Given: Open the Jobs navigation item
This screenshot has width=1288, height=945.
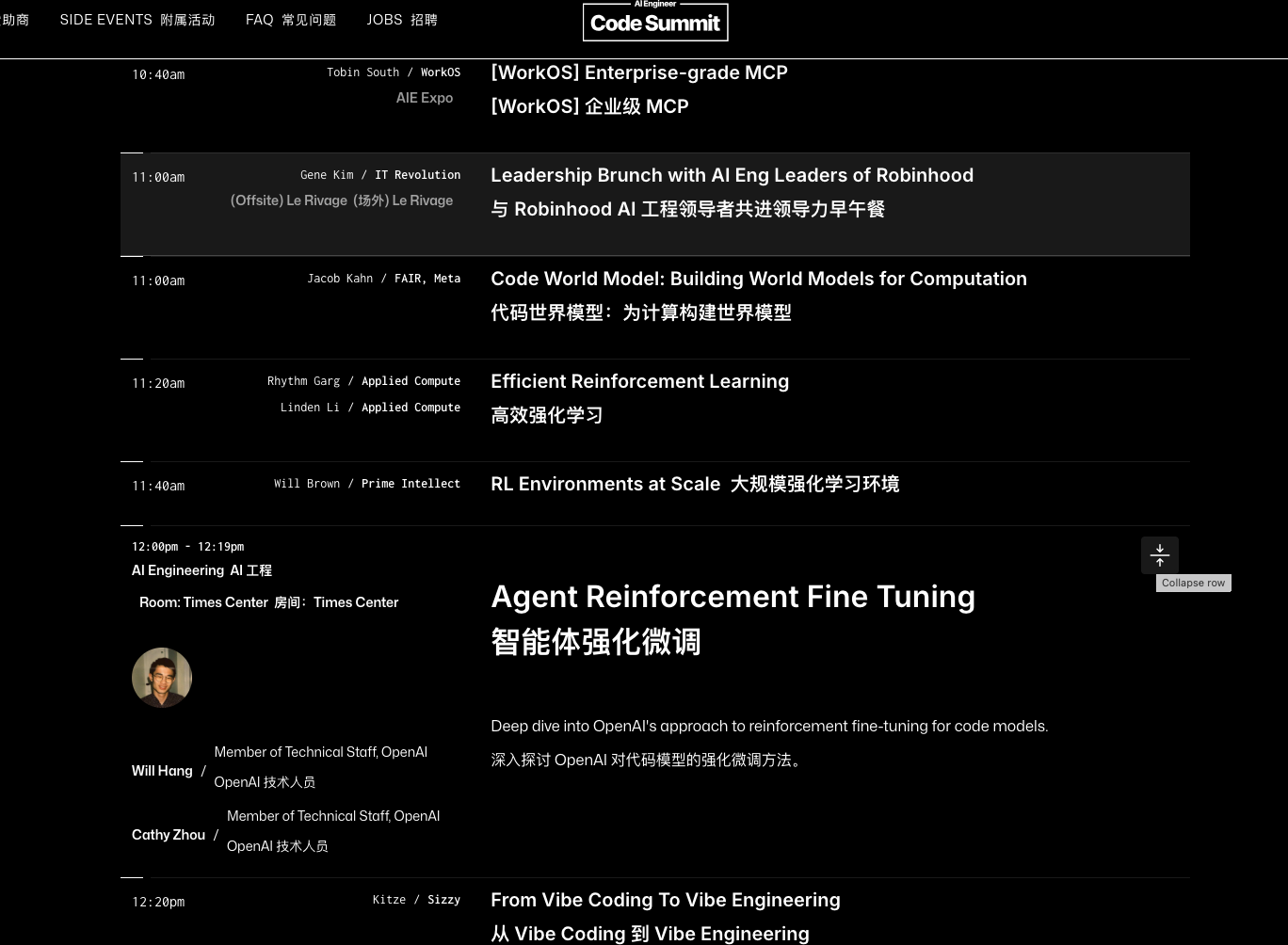Looking at the screenshot, I should tap(402, 20).
